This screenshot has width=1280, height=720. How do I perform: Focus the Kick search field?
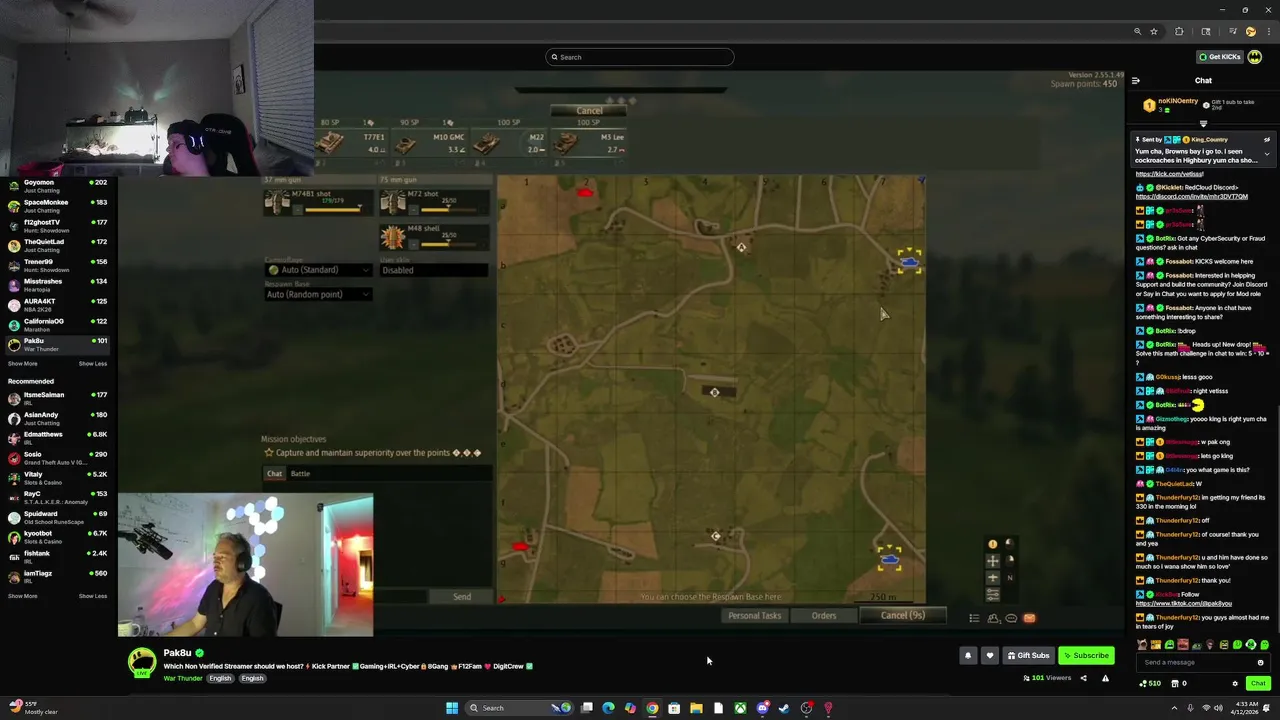click(x=640, y=57)
